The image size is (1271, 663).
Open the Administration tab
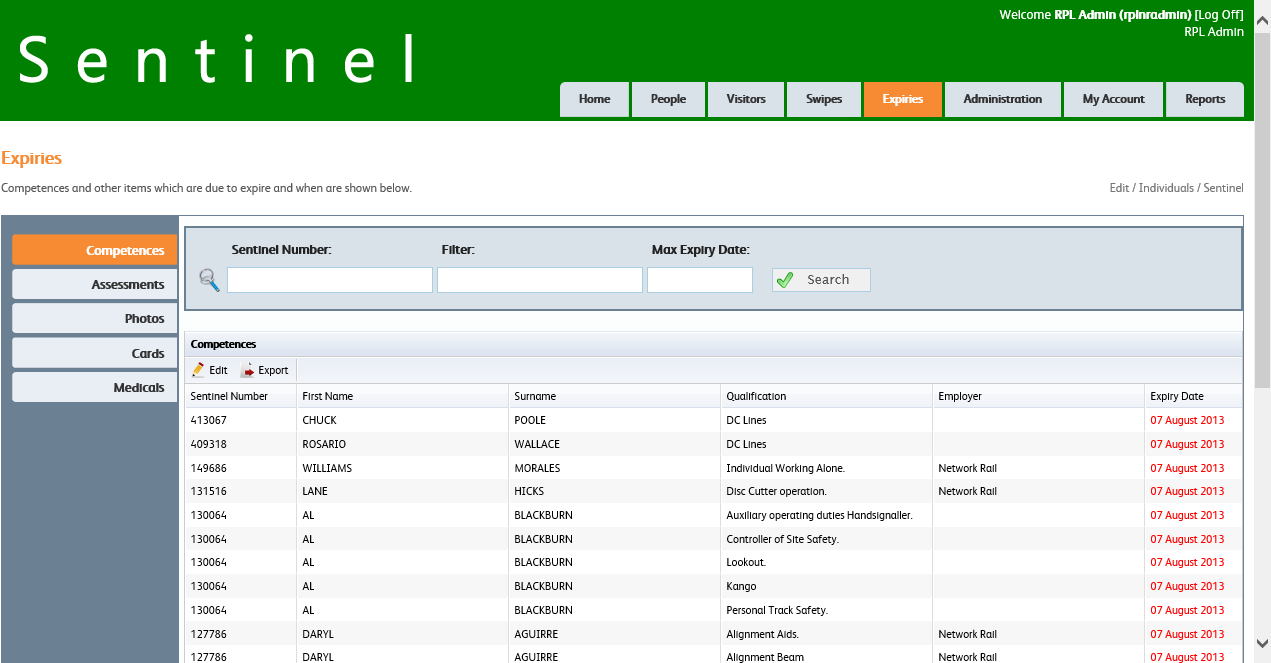coord(1003,99)
